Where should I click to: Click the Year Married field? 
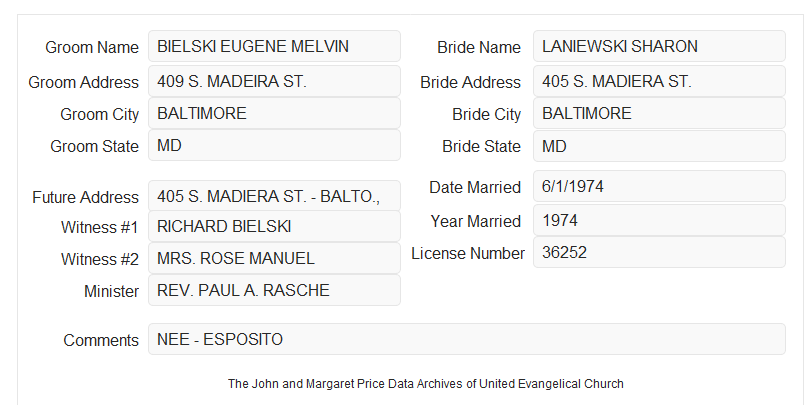[x=659, y=220]
